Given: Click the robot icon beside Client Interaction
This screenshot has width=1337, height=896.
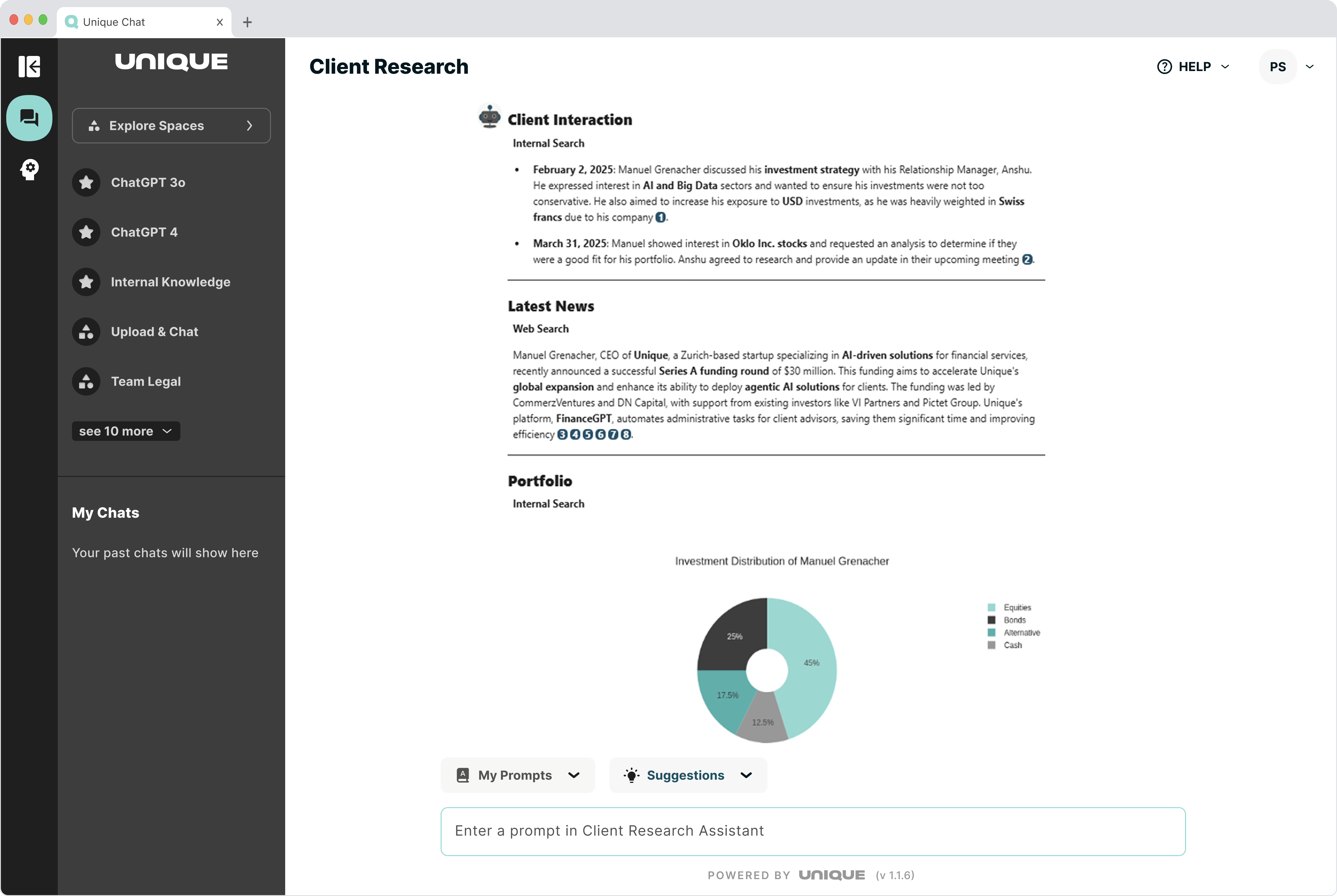Looking at the screenshot, I should tap(489, 116).
